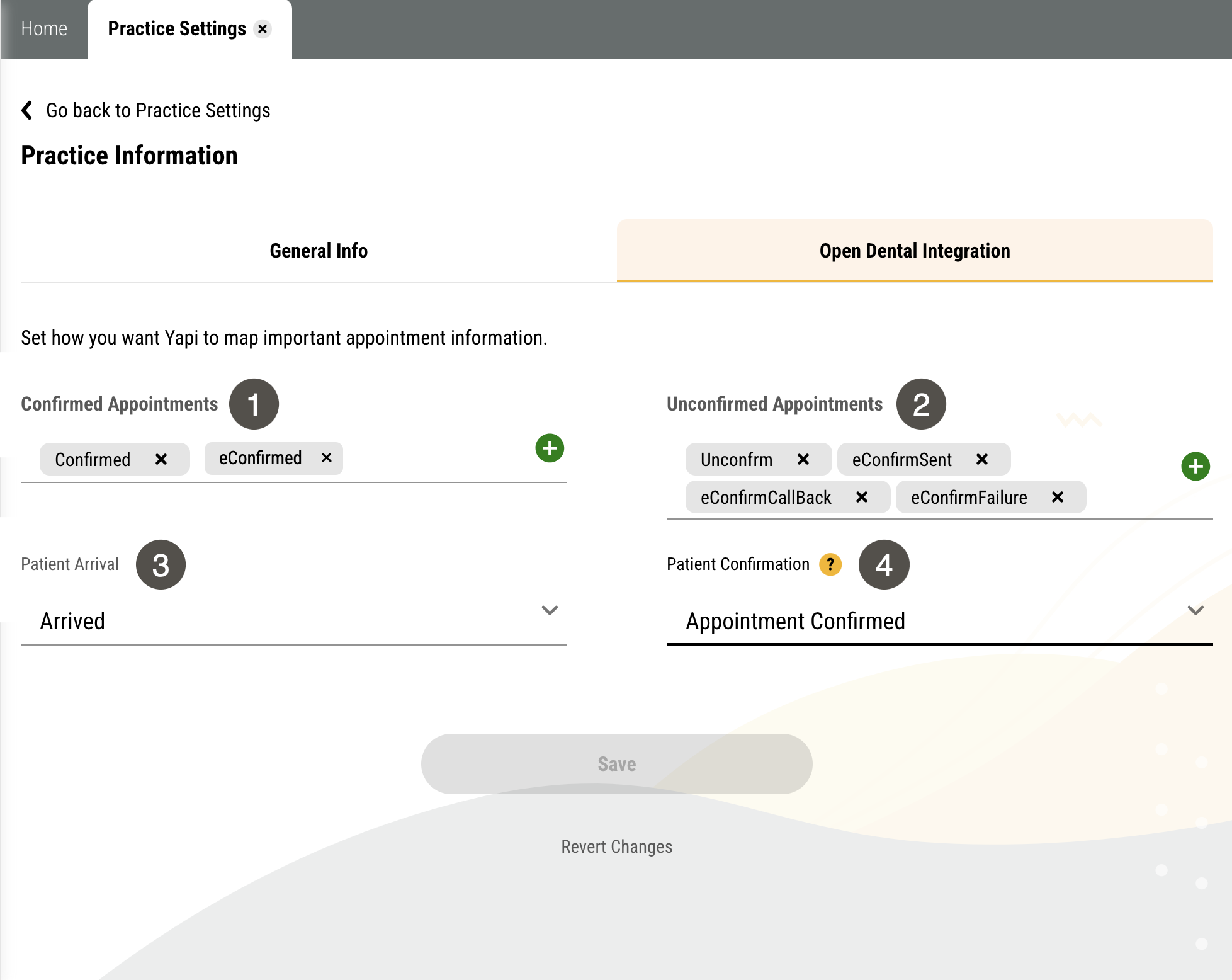
Task: Open the General Info tab
Action: pos(319,251)
